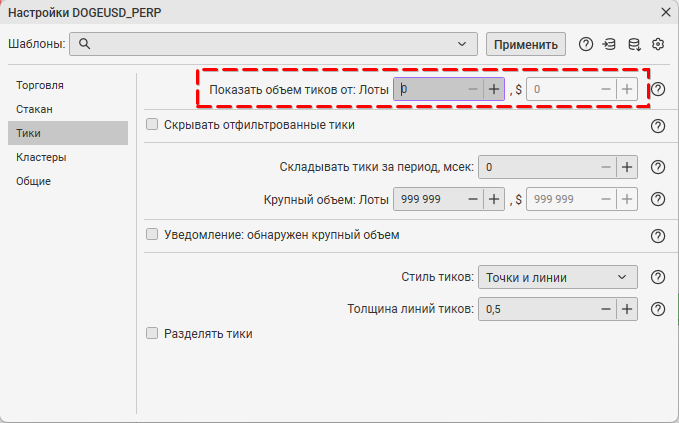Click the import template database icon

610,44
